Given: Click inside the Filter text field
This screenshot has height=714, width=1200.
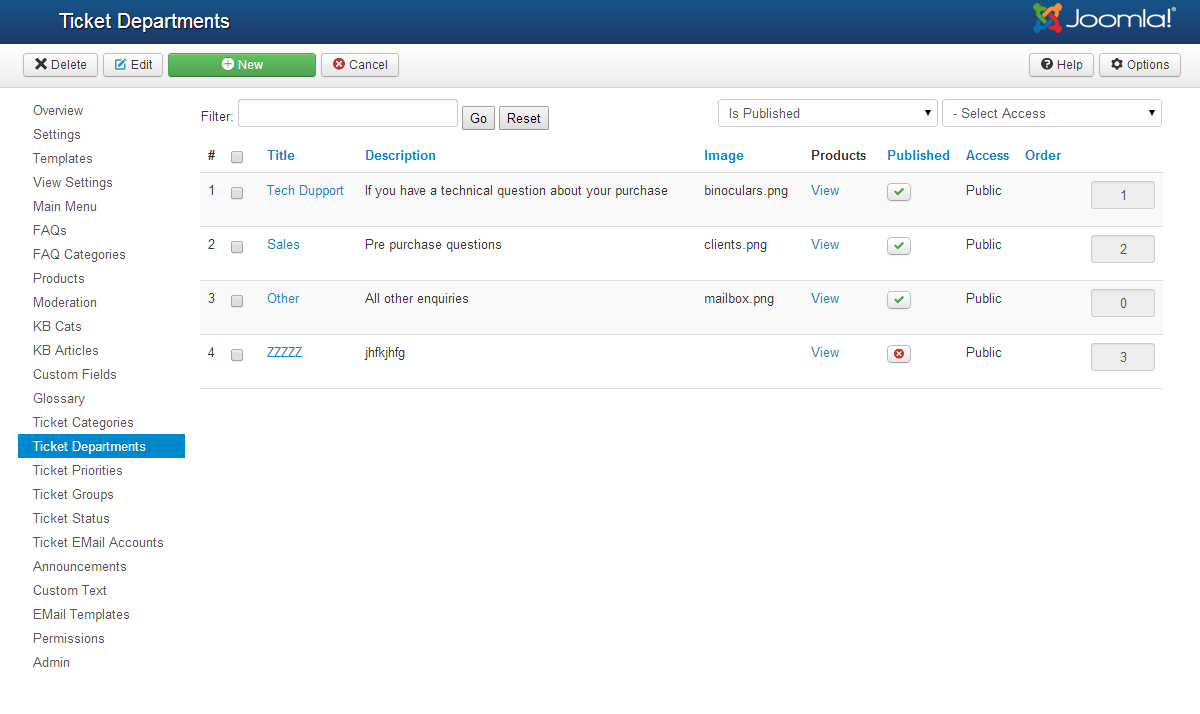Looking at the screenshot, I should [x=347, y=114].
